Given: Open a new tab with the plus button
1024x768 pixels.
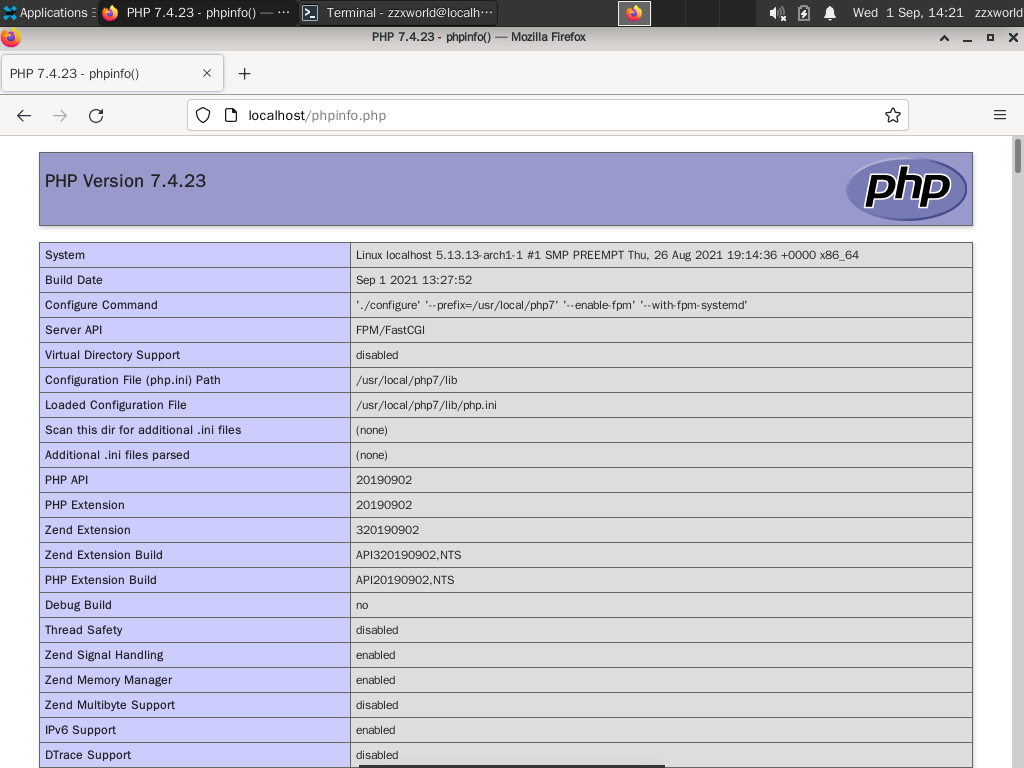Looking at the screenshot, I should pos(244,72).
